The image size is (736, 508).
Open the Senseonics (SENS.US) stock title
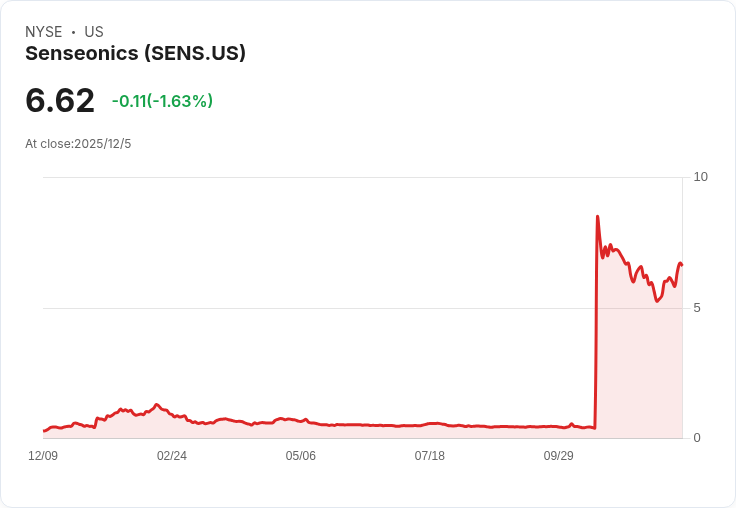tap(135, 54)
